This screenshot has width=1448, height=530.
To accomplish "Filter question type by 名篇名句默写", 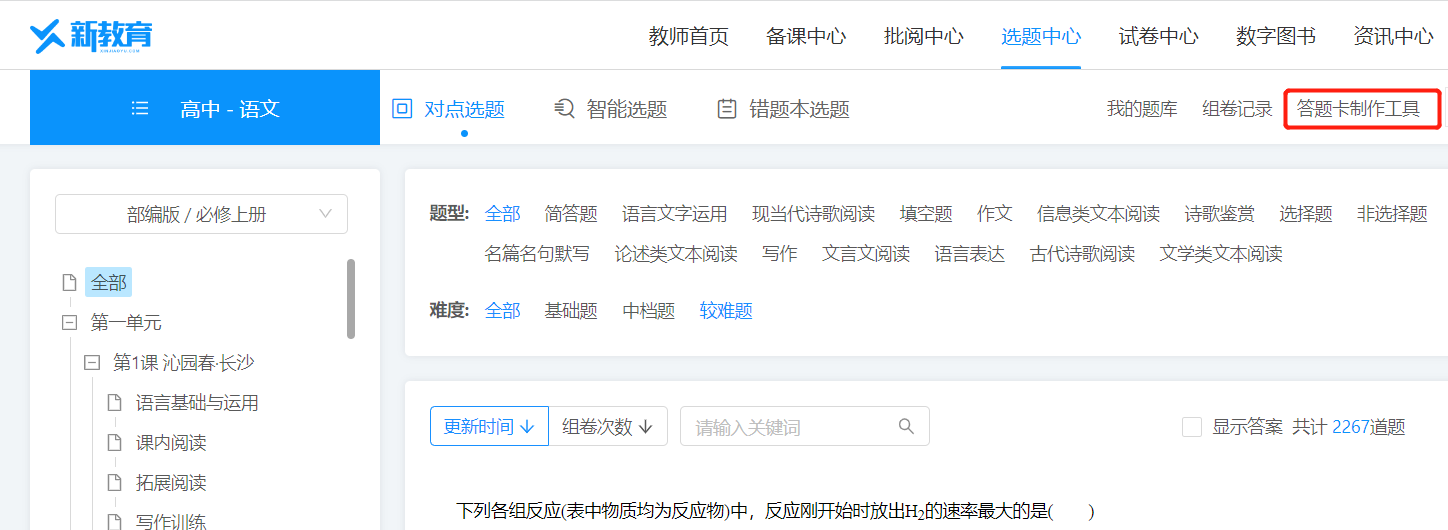I will (537, 254).
